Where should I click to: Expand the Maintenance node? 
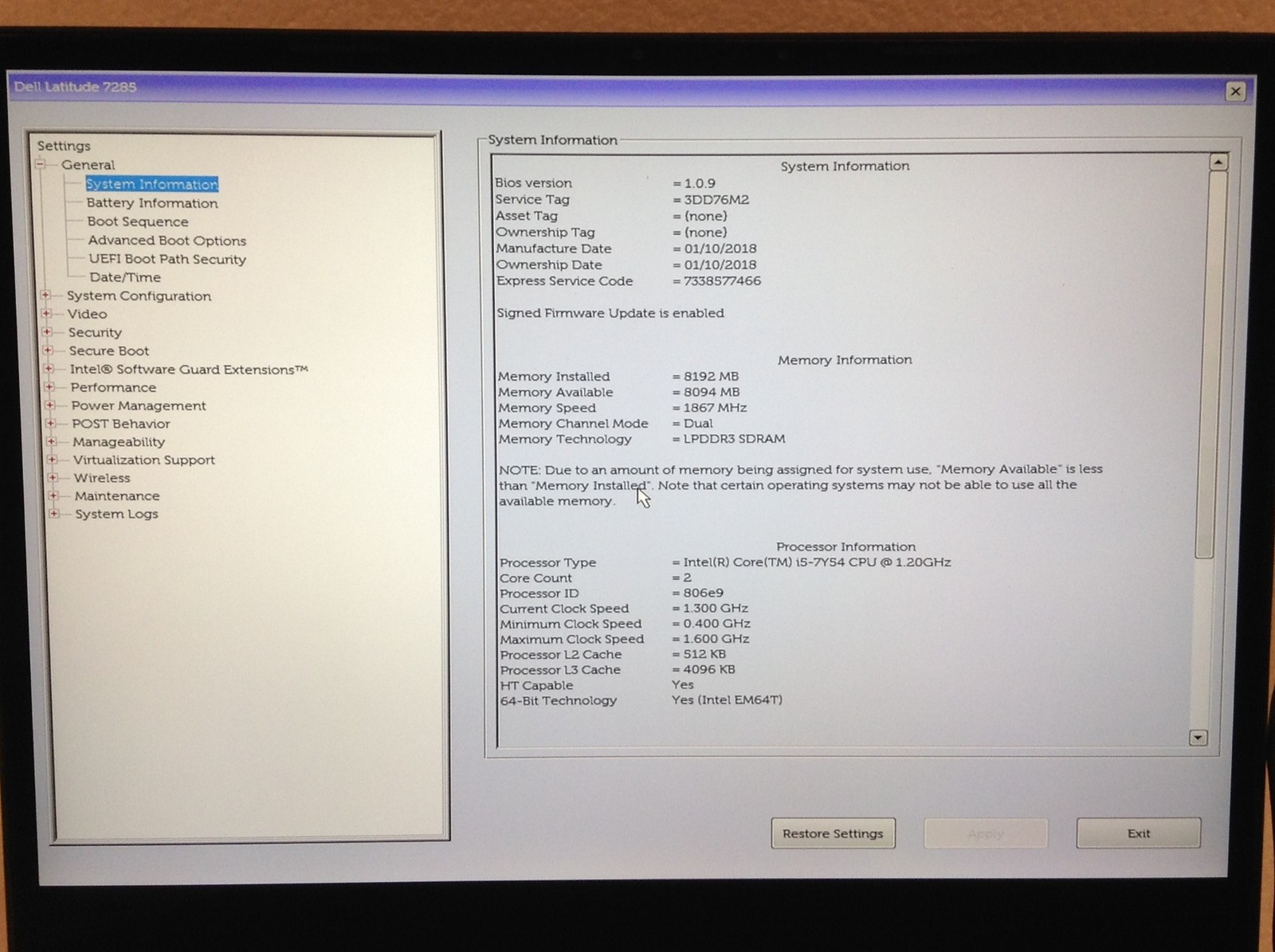pyautogui.click(x=53, y=496)
